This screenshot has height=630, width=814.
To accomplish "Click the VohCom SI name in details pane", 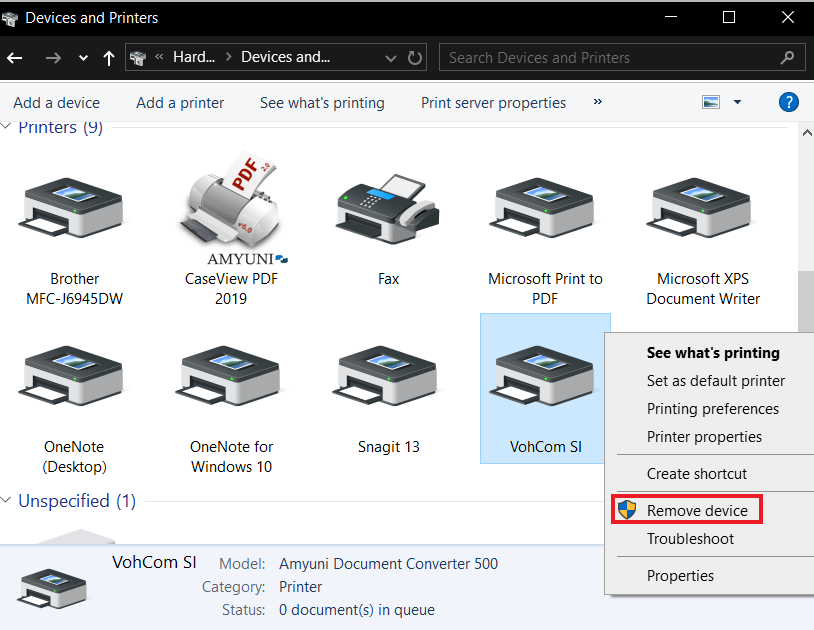I will (x=154, y=562).
